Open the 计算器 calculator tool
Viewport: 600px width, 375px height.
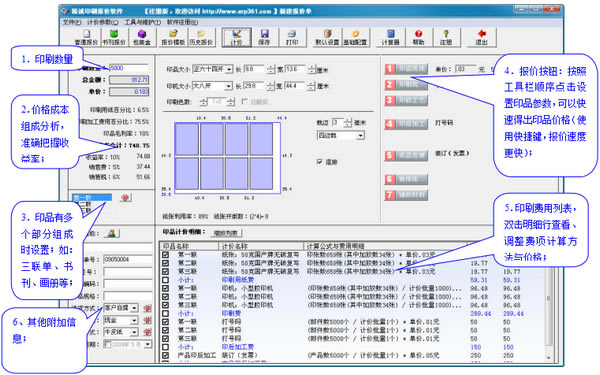(x=391, y=38)
